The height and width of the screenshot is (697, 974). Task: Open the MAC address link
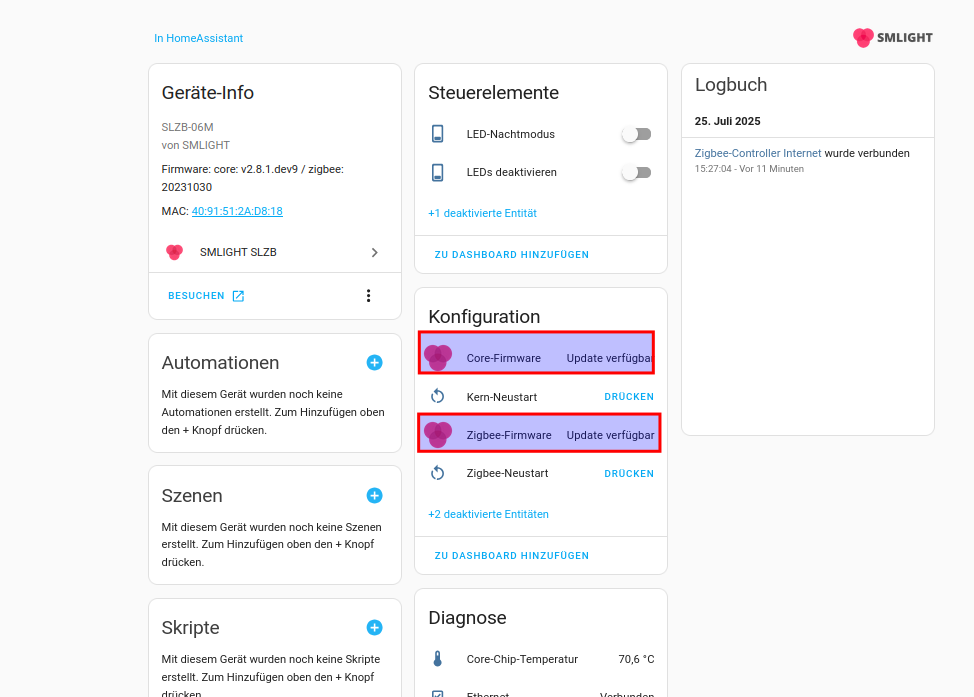coord(237,212)
